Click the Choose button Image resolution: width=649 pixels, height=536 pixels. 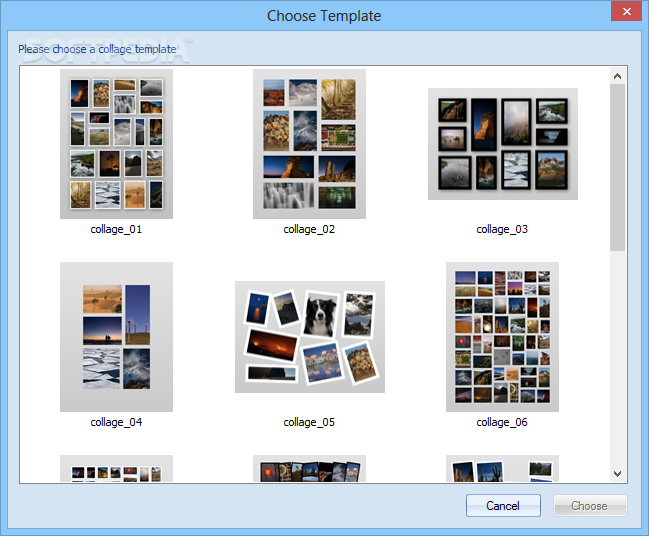pos(590,505)
